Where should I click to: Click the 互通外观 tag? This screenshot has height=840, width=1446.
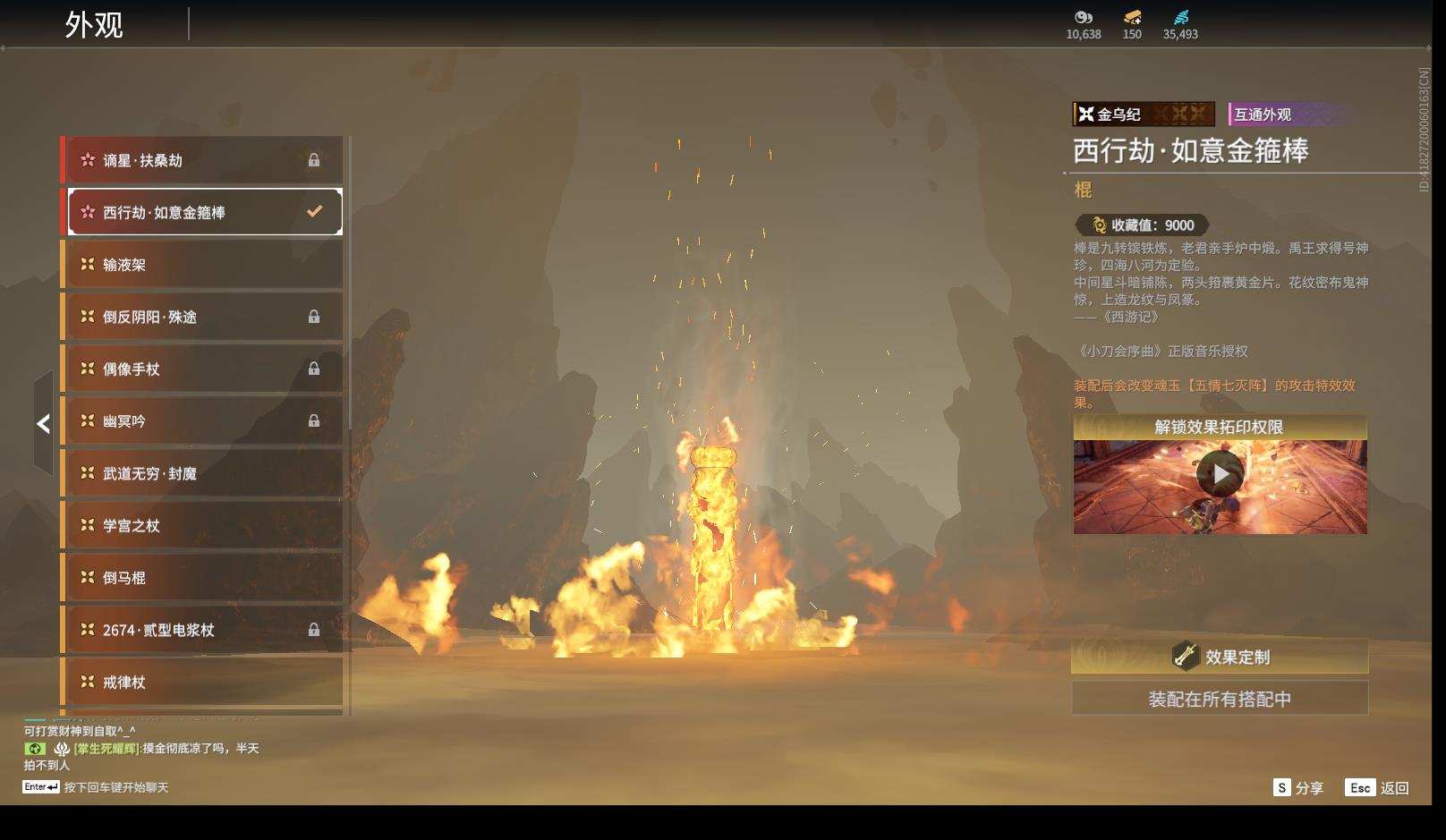tap(1289, 114)
